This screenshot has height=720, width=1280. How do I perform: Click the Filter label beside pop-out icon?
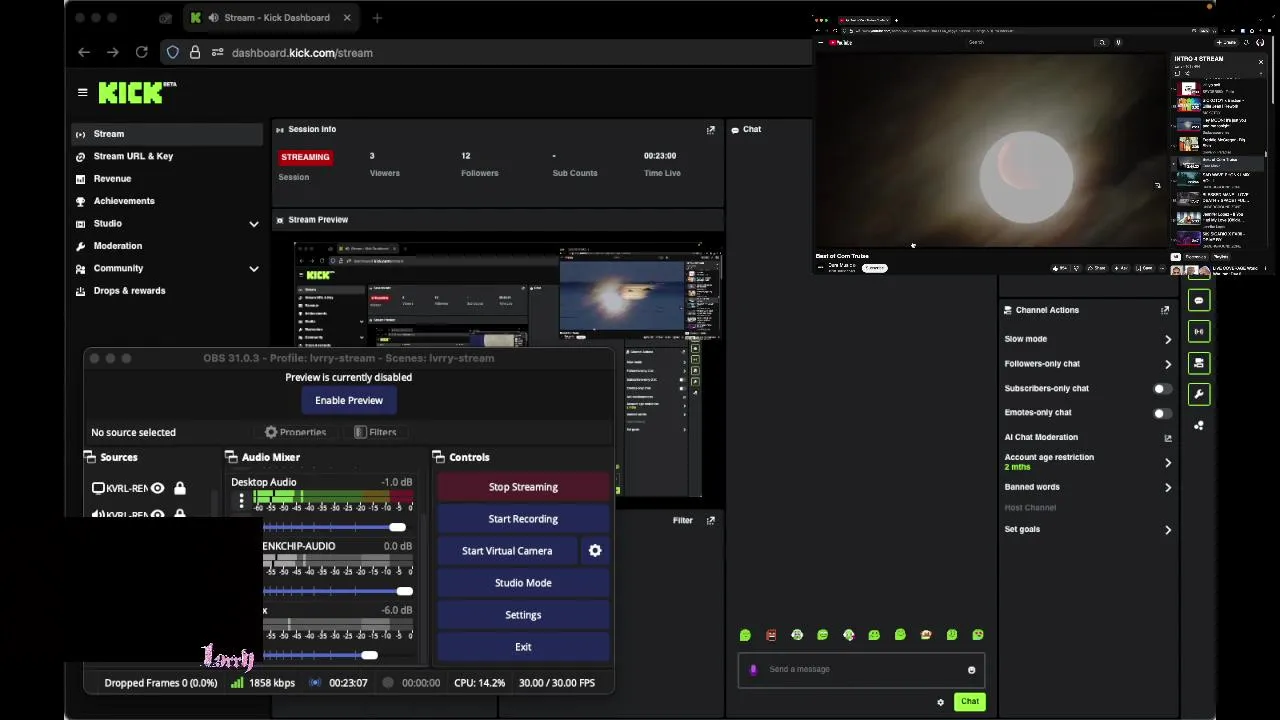[x=683, y=521]
